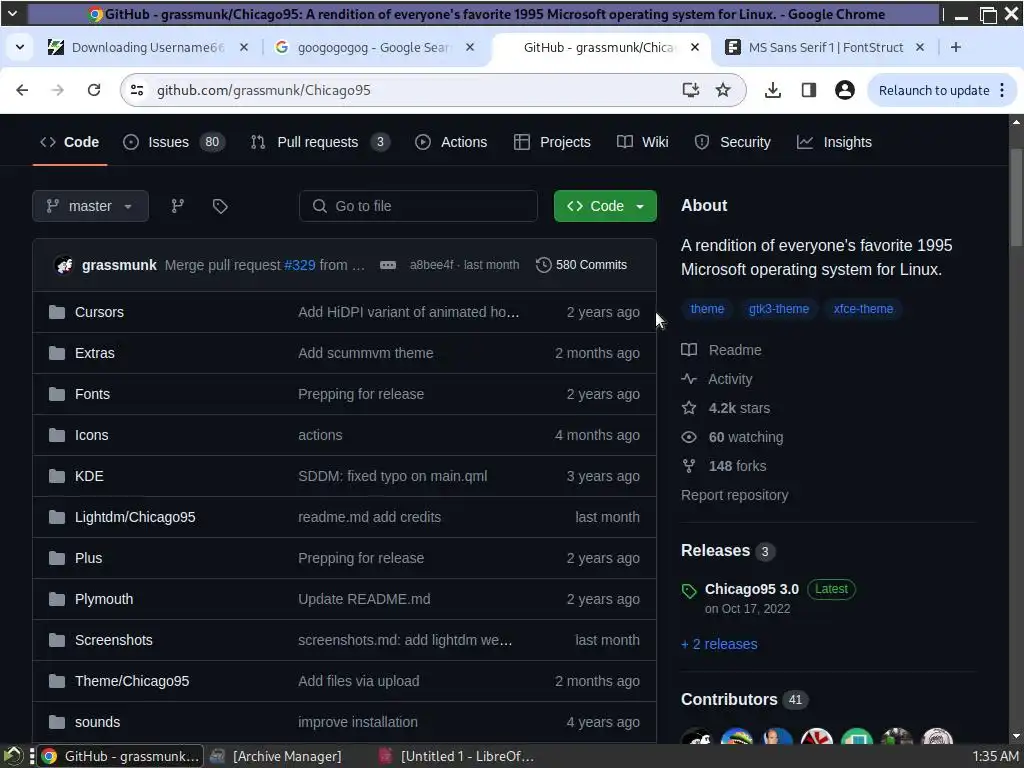Screen dimensions: 1024x768
Task: Open Chrome downloads icon
Action: coord(773,90)
